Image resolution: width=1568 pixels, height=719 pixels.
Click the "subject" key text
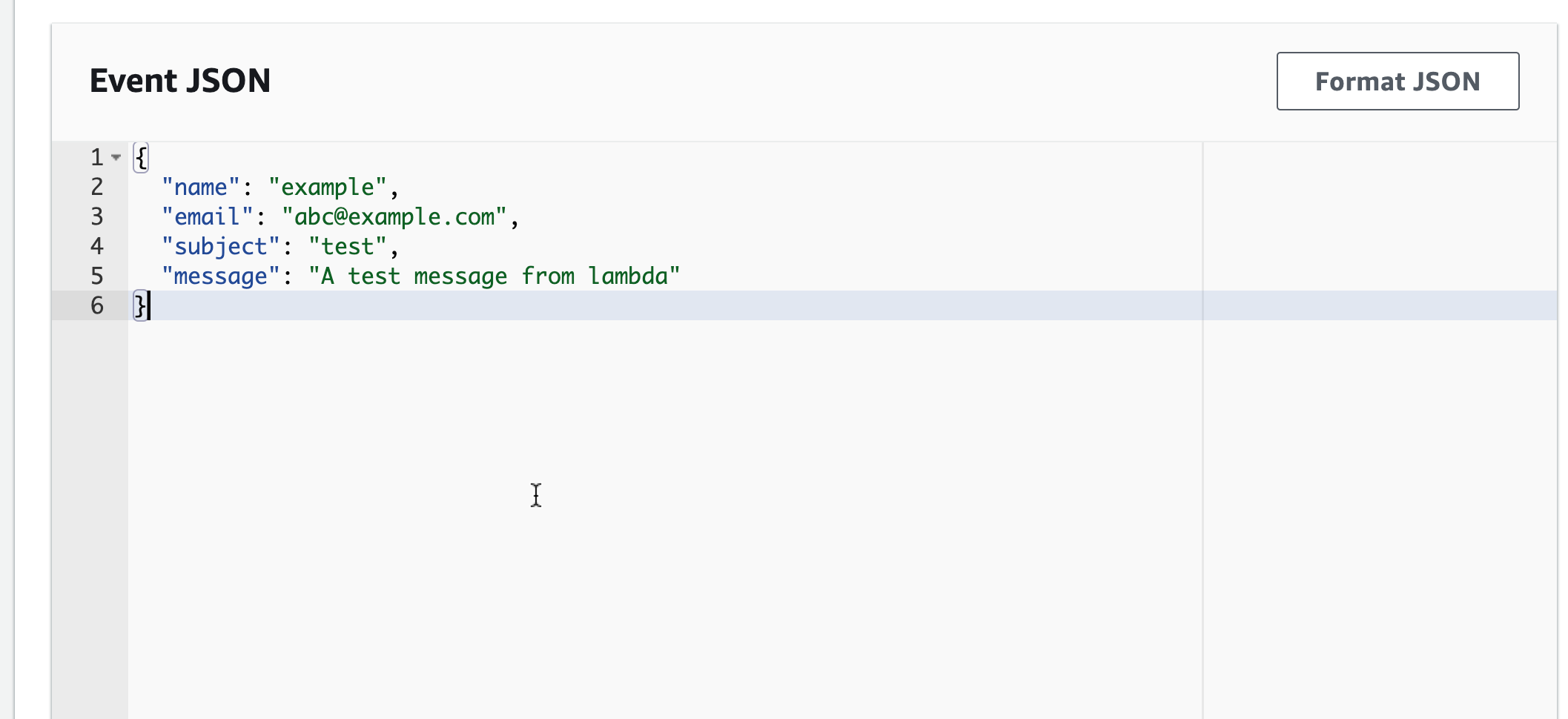click(220, 247)
